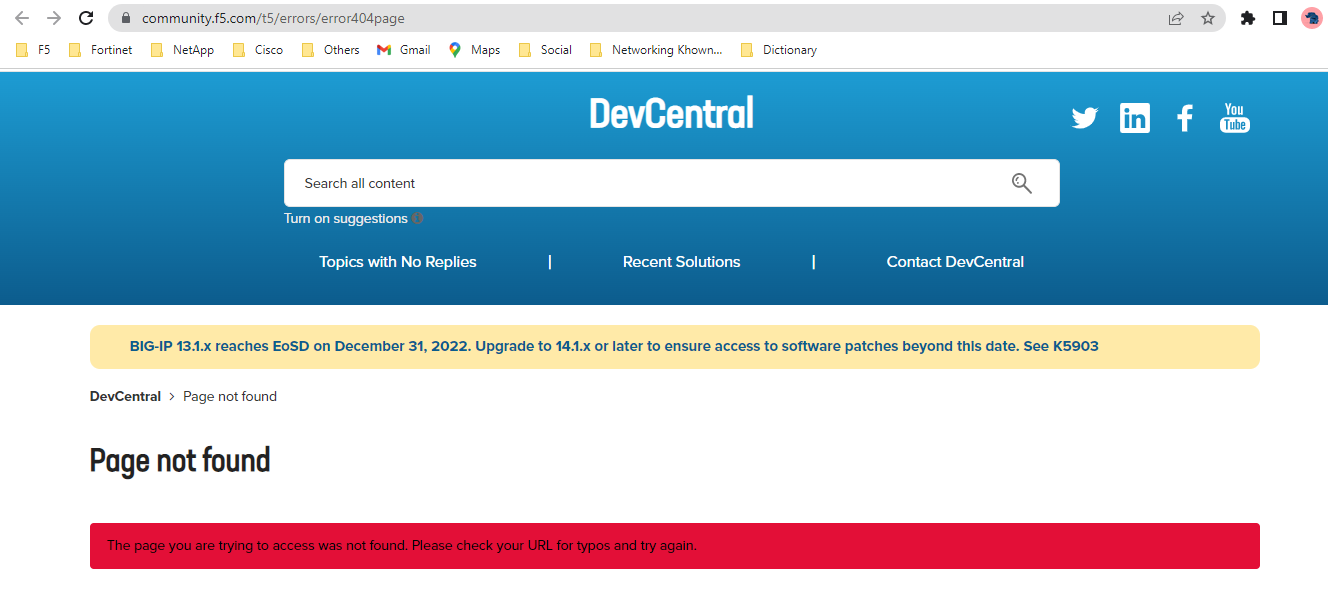Open the Extensions puzzle icon
Image resolution: width=1328 pixels, height=594 pixels.
(x=1247, y=18)
